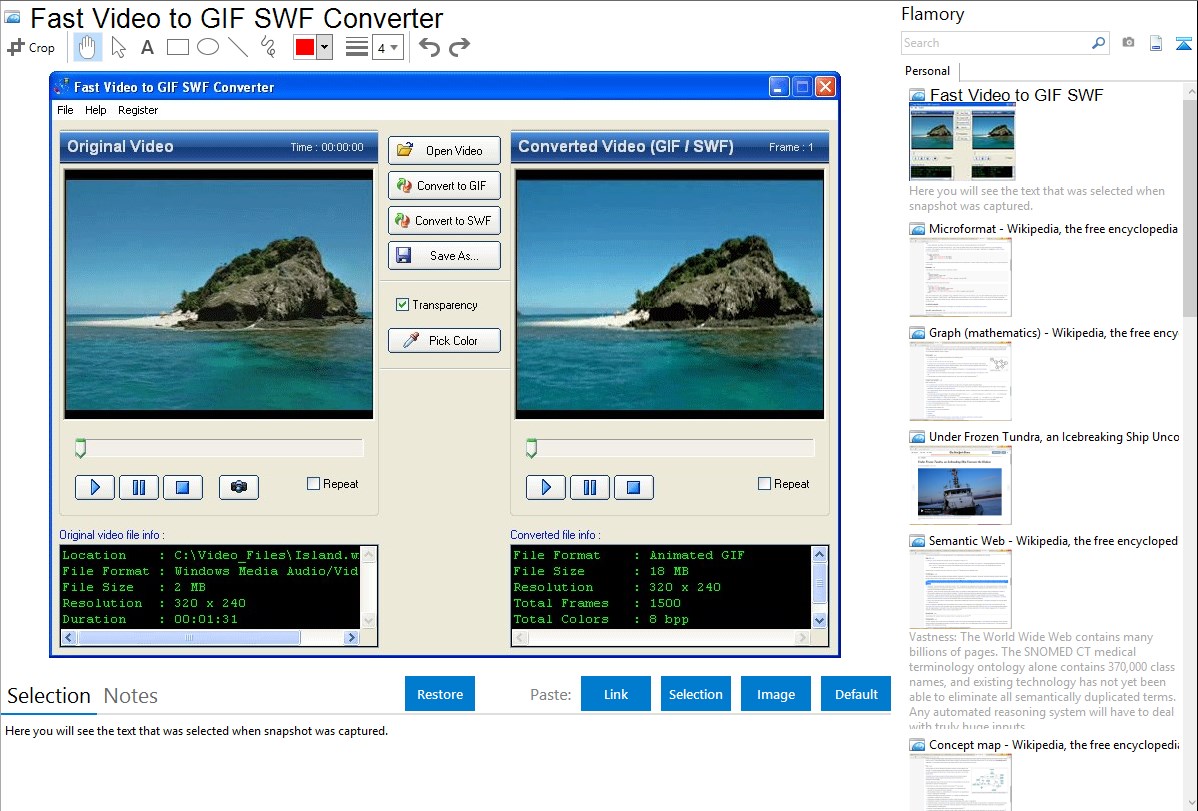Click the Concept map - Wikipedia snapshot title
This screenshot has height=811, width=1198.
[x=1054, y=745]
